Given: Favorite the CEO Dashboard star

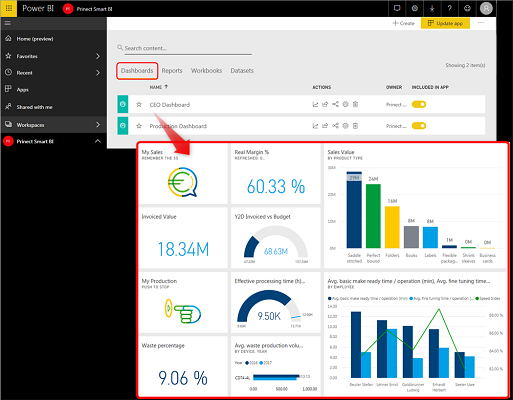Looking at the screenshot, I should tap(139, 105).
